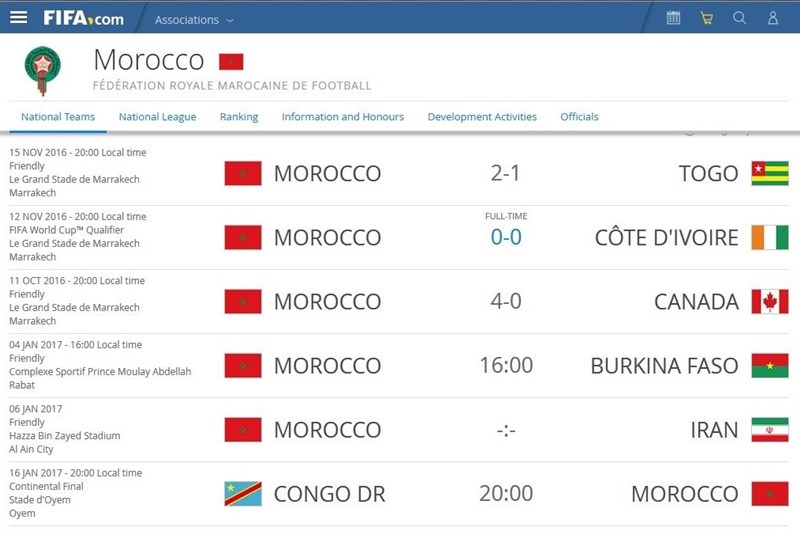Screen dimensions: 800x557
Task: Open the Ranking tab
Action: (x=239, y=117)
